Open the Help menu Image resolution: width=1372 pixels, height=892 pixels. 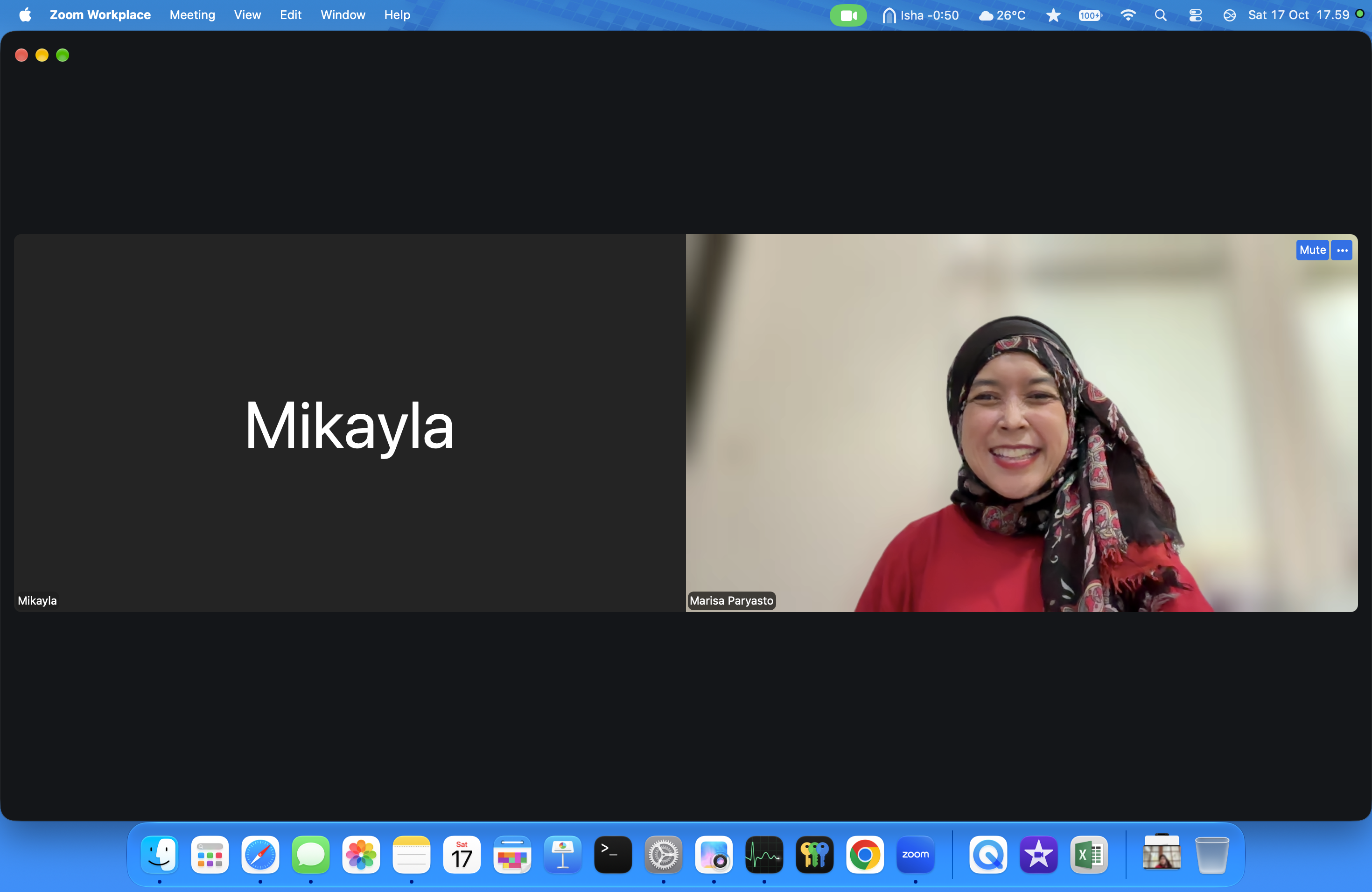point(397,15)
